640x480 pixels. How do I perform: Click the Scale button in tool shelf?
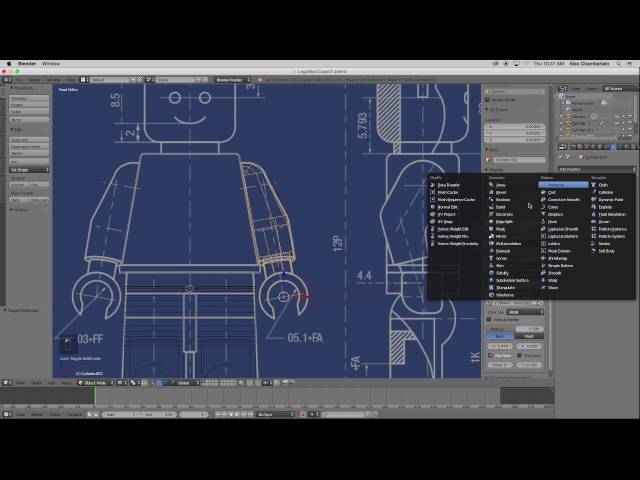point(29,111)
